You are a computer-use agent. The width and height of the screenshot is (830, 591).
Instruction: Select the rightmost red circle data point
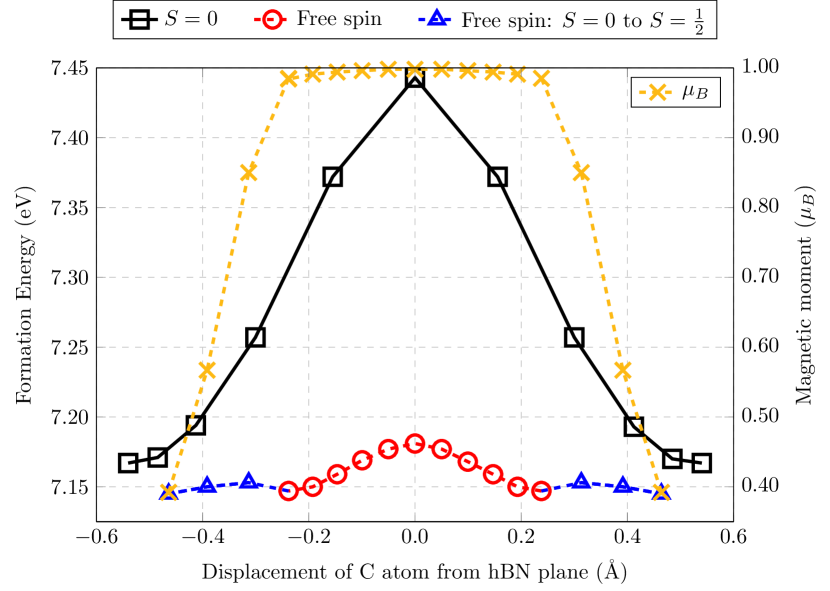[x=541, y=490]
